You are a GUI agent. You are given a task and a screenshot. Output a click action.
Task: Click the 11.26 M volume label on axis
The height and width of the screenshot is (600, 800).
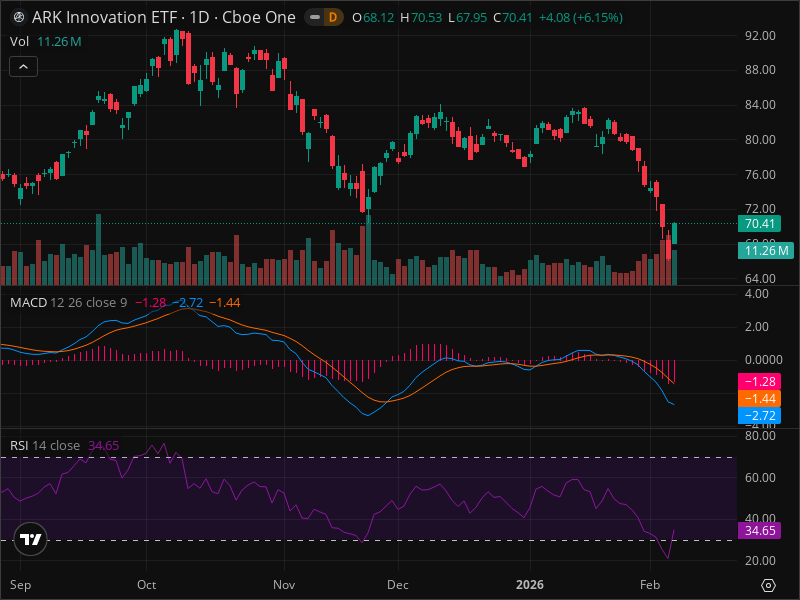click(765, 251)
